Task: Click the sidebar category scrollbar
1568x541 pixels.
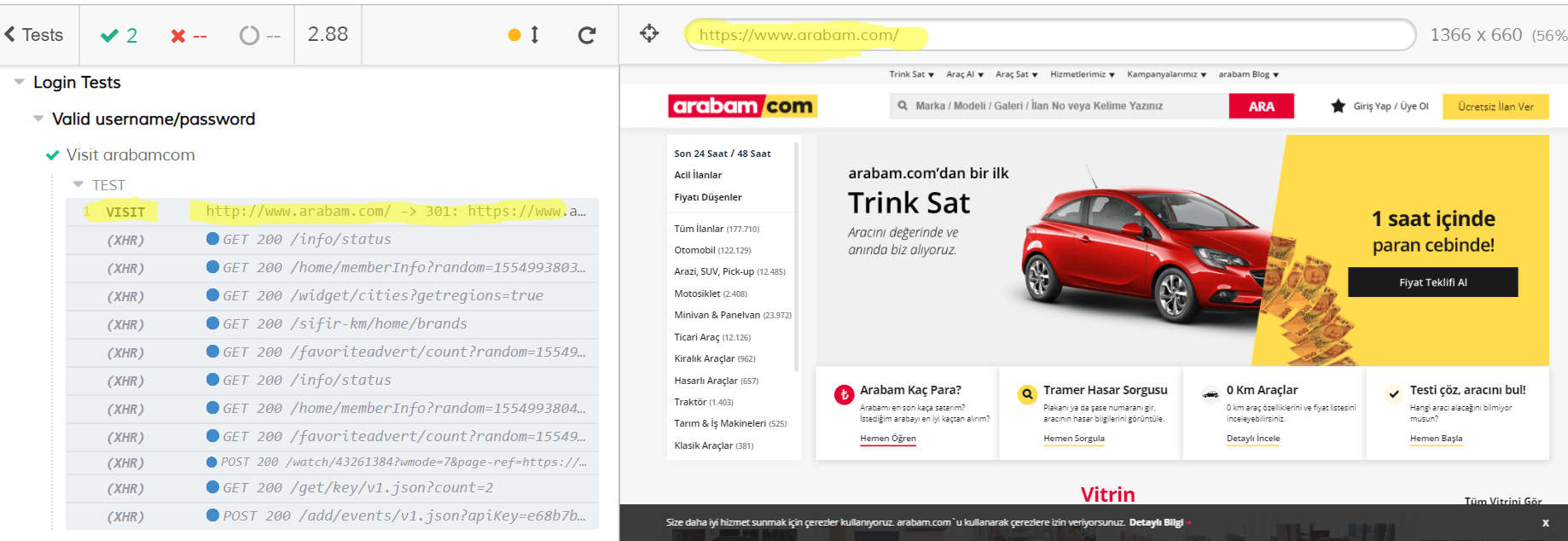Action: coord(796,256)
